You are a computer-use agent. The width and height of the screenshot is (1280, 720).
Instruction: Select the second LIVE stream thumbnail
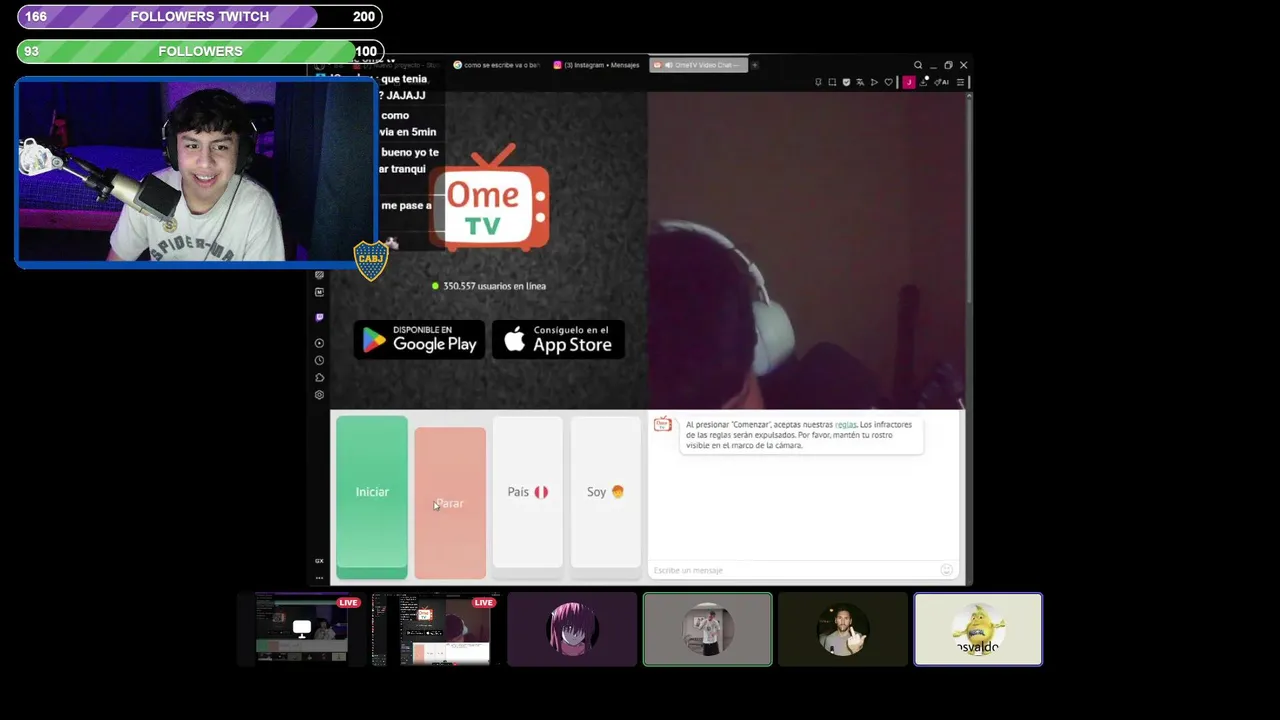pyautogui.click(x=436, y=628)
